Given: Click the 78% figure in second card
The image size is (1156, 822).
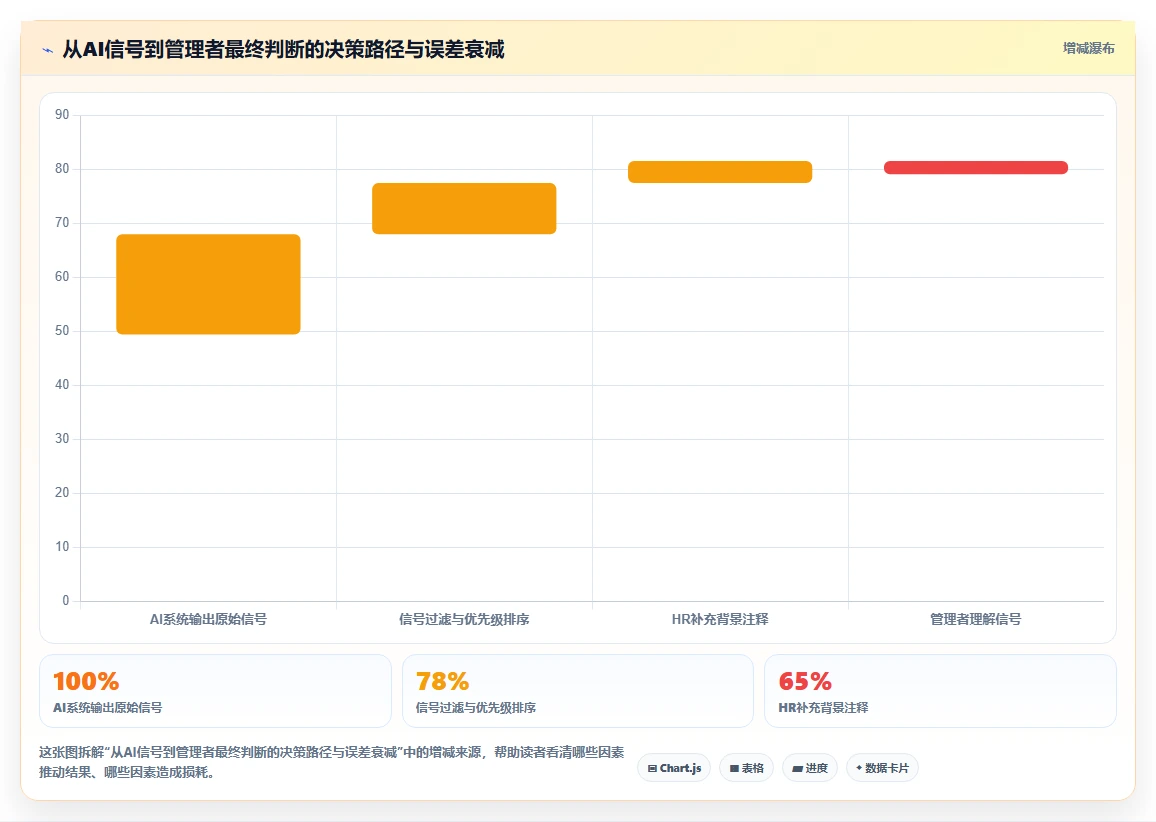Looking at the screenshot, I should 442,681.
